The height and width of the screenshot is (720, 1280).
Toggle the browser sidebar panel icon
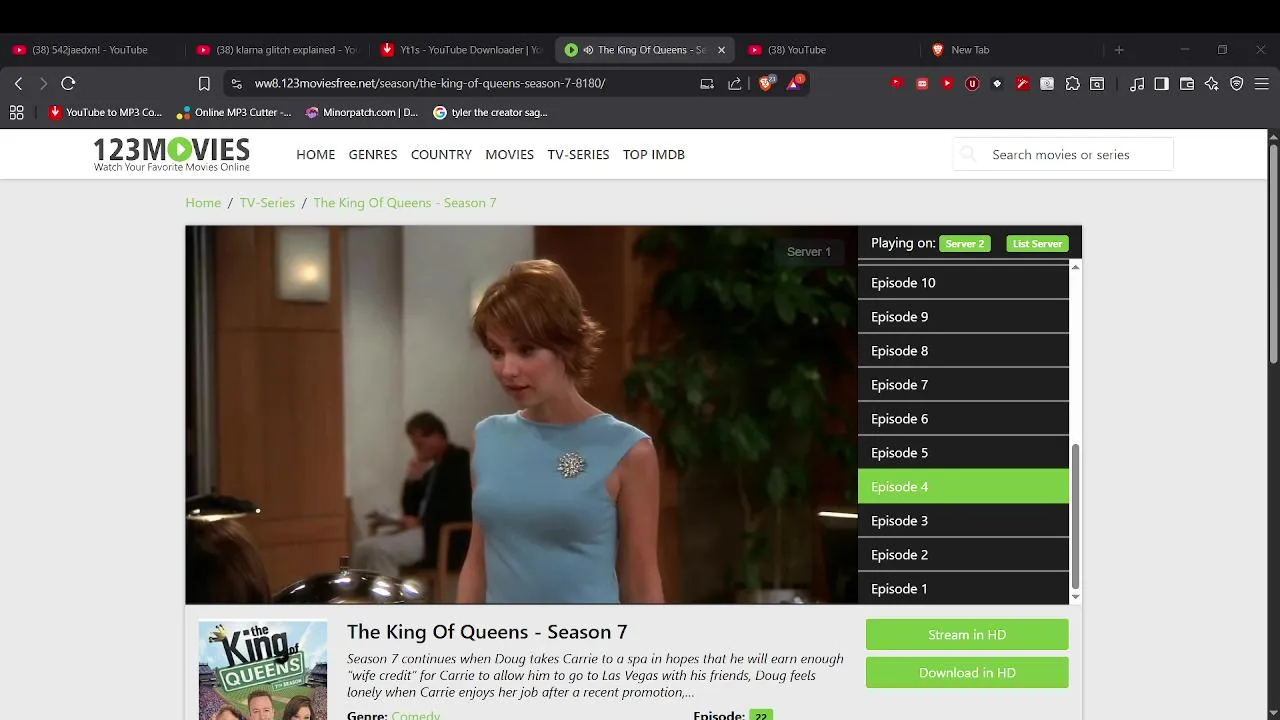(x=1161, y=84)
